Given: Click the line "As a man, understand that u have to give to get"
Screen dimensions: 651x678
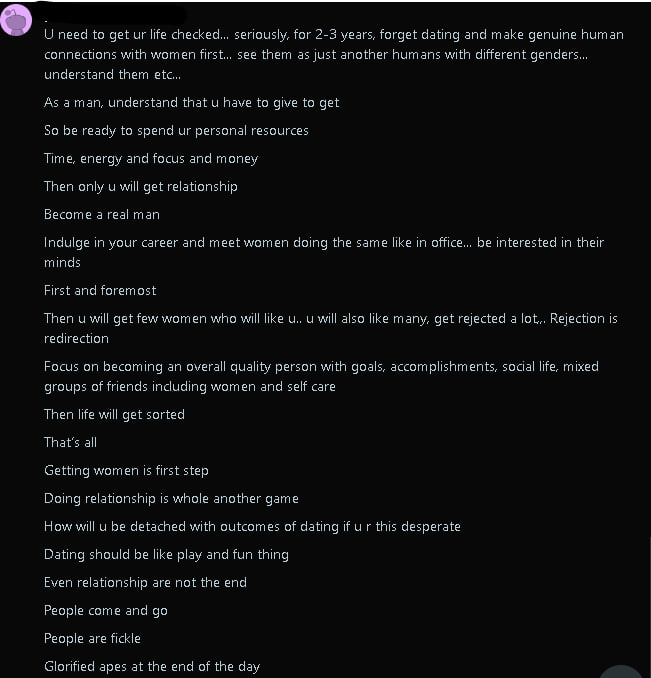Looking at the screenshot, I should pyautogui.click(x=192, y=102).
